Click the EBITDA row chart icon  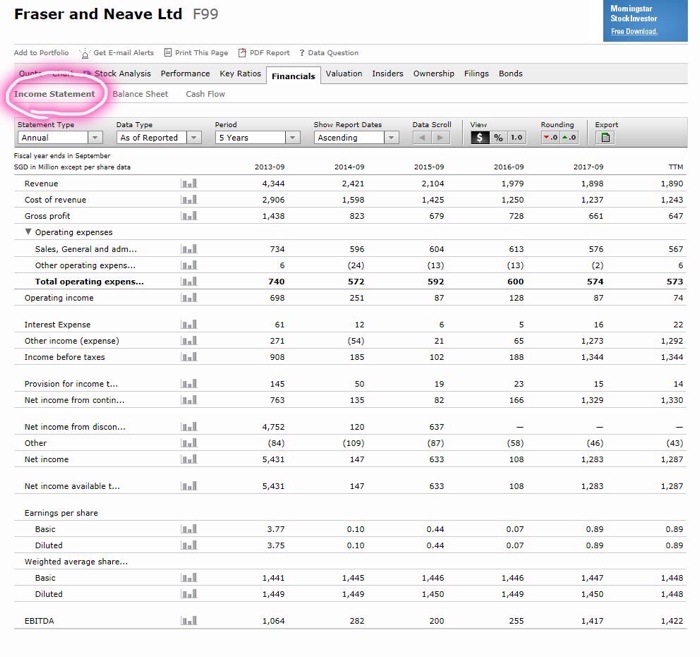pyautogui.click(x=189, y=620)
